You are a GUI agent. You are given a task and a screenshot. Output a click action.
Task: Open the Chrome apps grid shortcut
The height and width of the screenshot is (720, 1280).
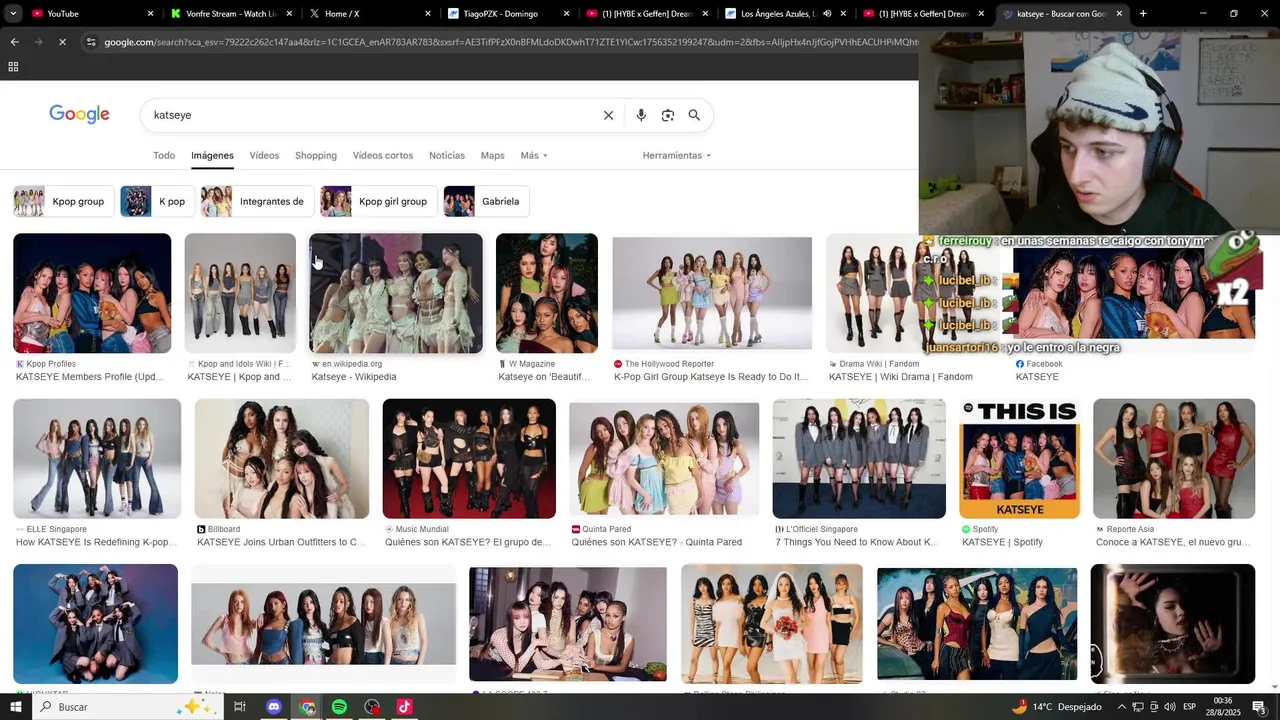pyautogui.click(x=13, y=67)
